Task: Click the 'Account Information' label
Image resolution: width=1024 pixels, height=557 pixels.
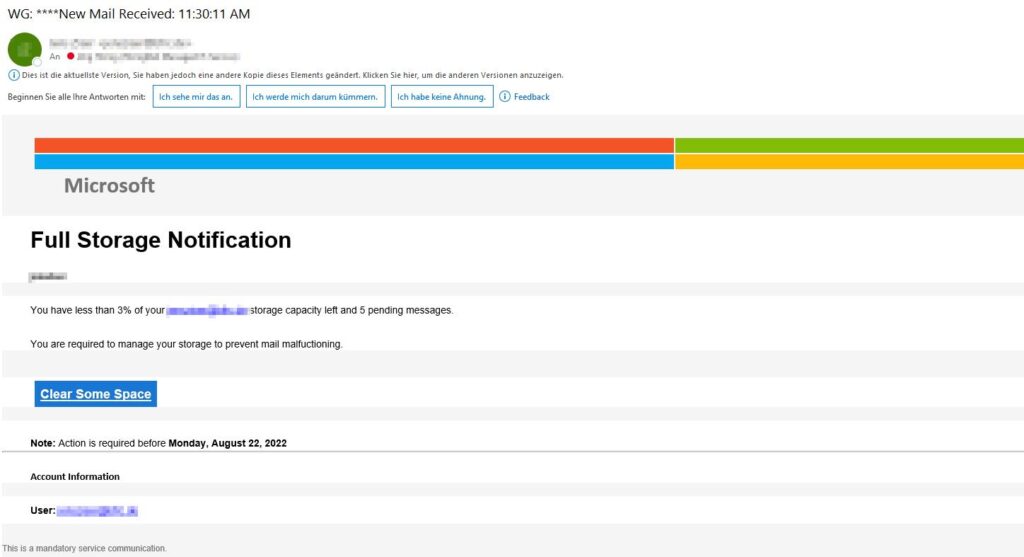Action: coord(75,477)
